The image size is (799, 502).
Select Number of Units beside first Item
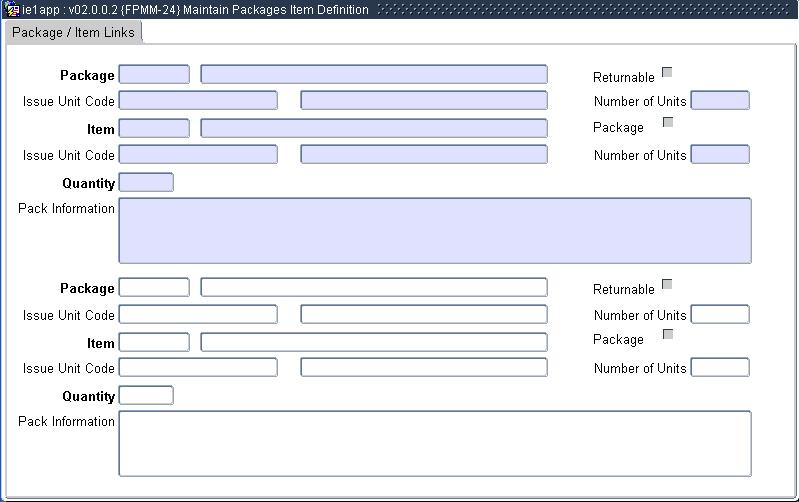click(x=719, y=154)
